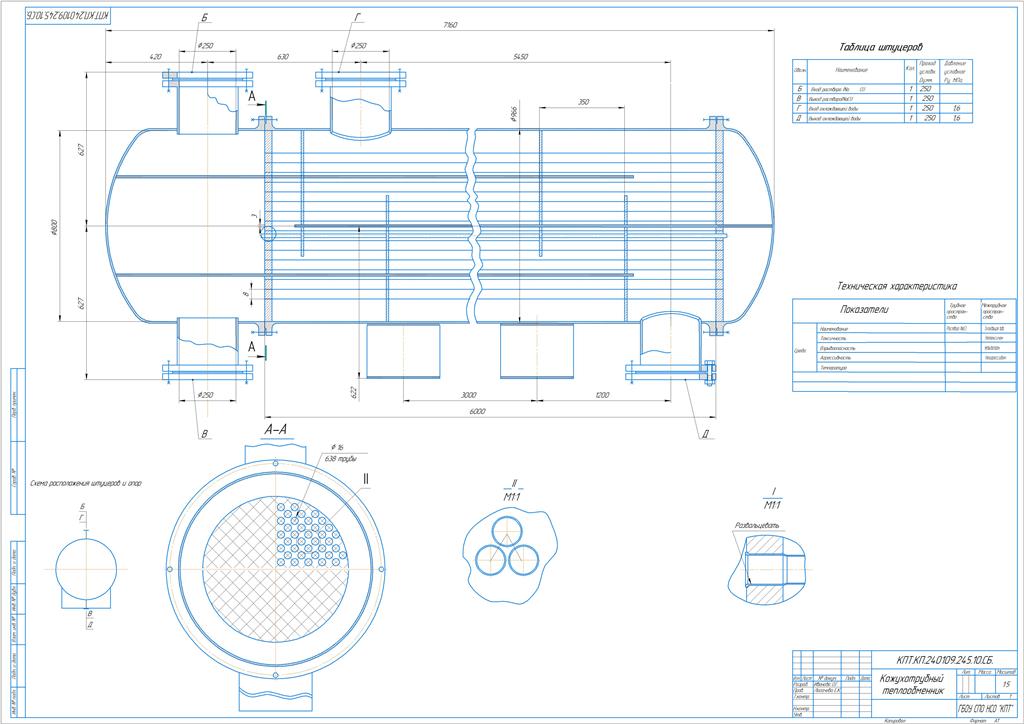Click the 630 dimension between nozzles
Viewport: 1024px width, 724px height.
point(282,57)
